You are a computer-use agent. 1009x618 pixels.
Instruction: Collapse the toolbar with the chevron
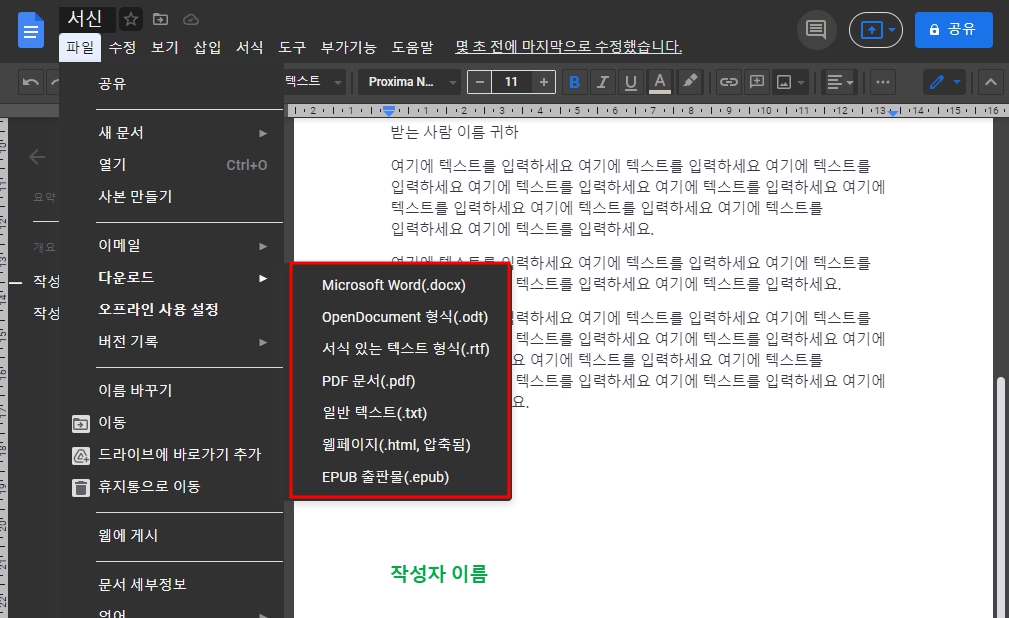coord(989,82)
